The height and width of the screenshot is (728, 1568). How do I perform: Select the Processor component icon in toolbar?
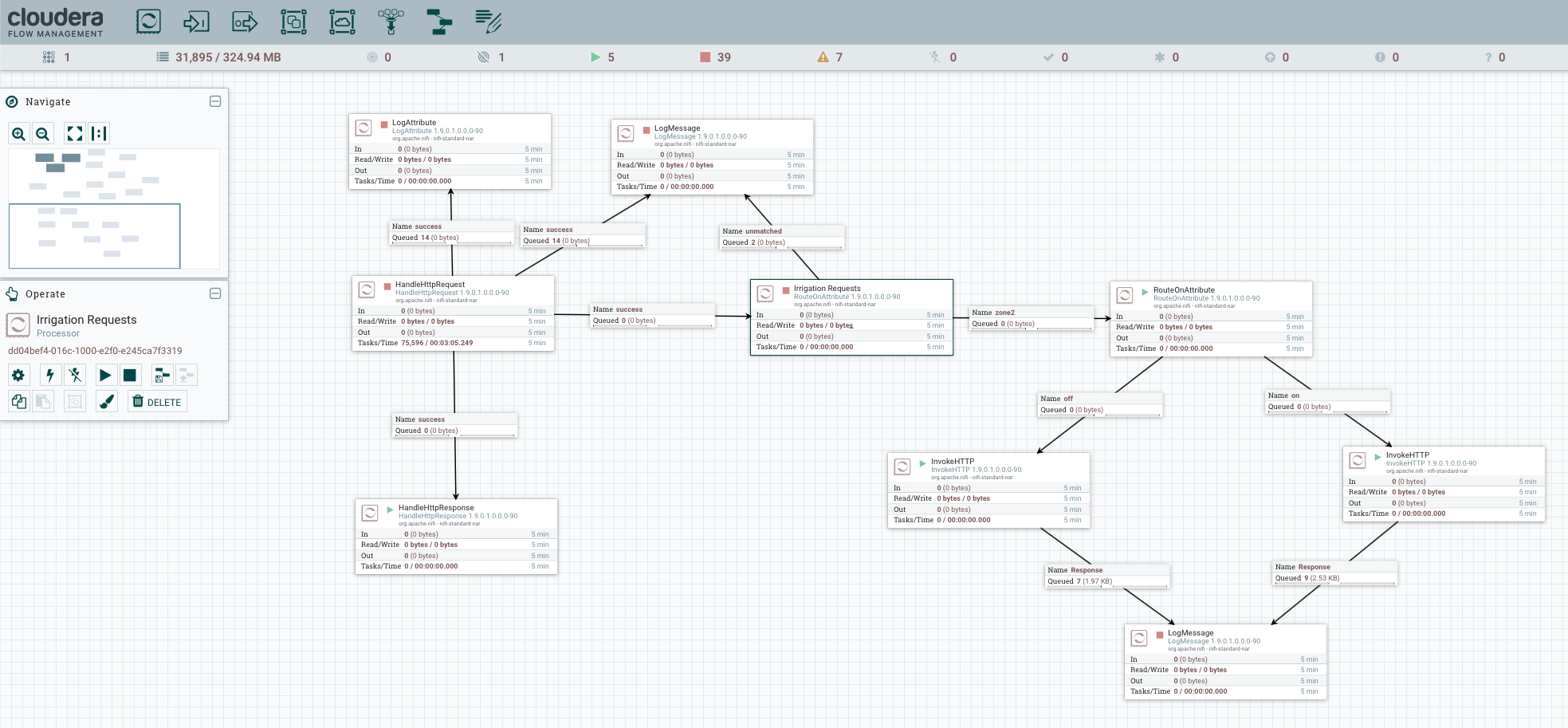click(148, 22)
